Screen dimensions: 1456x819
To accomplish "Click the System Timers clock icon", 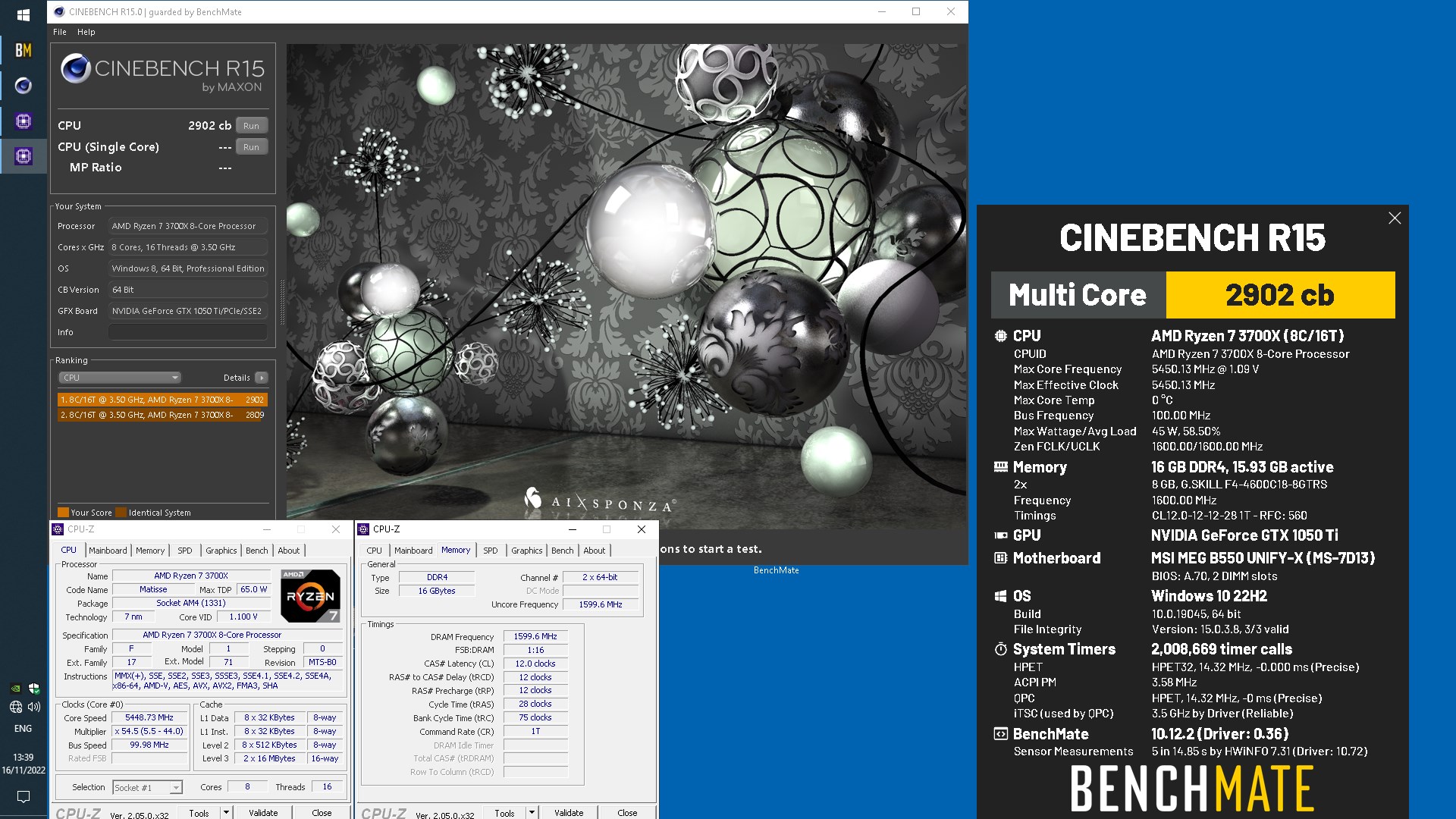I will click(1000, 649).
